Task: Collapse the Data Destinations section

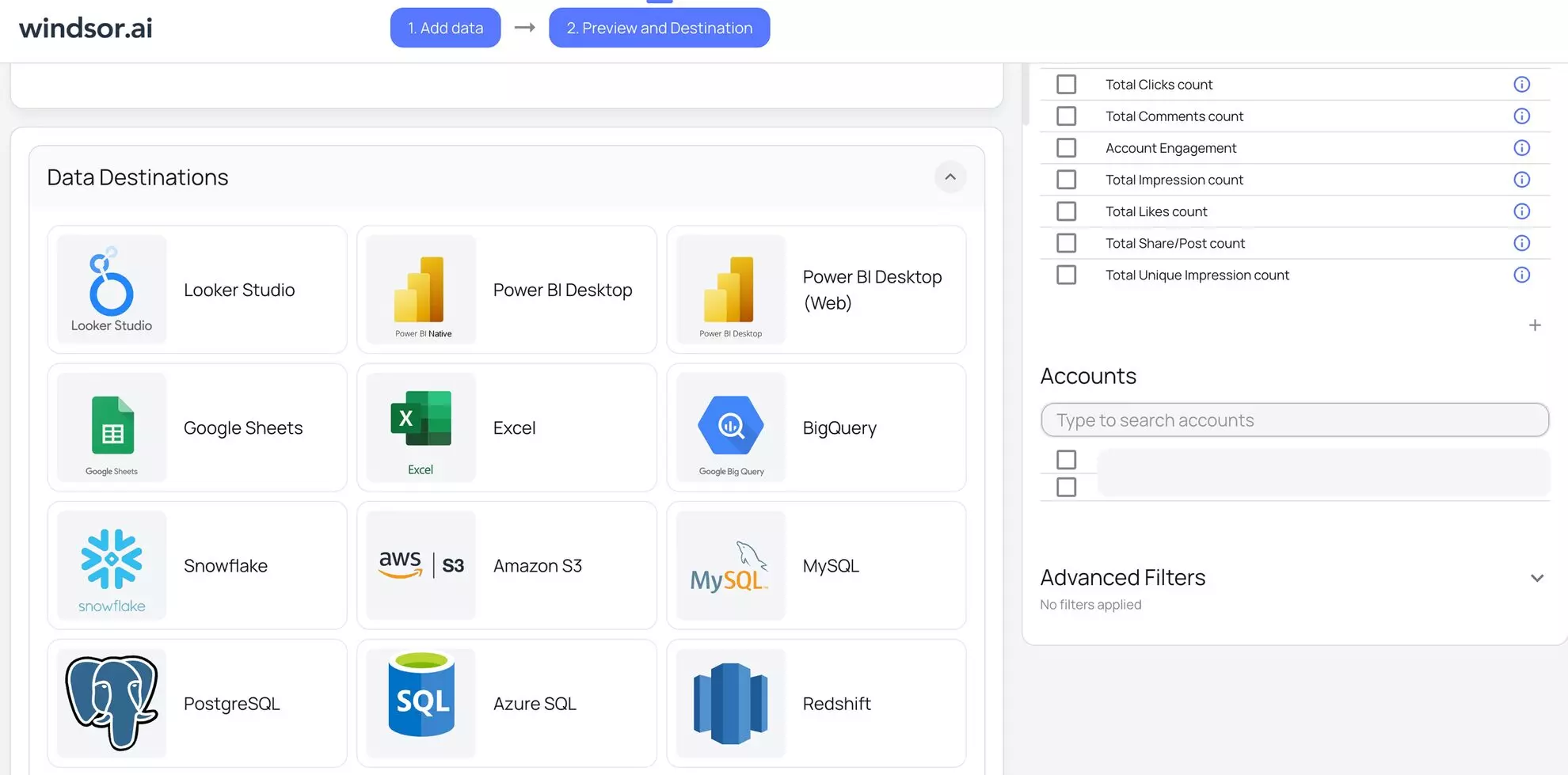Action: coord(950,177)
